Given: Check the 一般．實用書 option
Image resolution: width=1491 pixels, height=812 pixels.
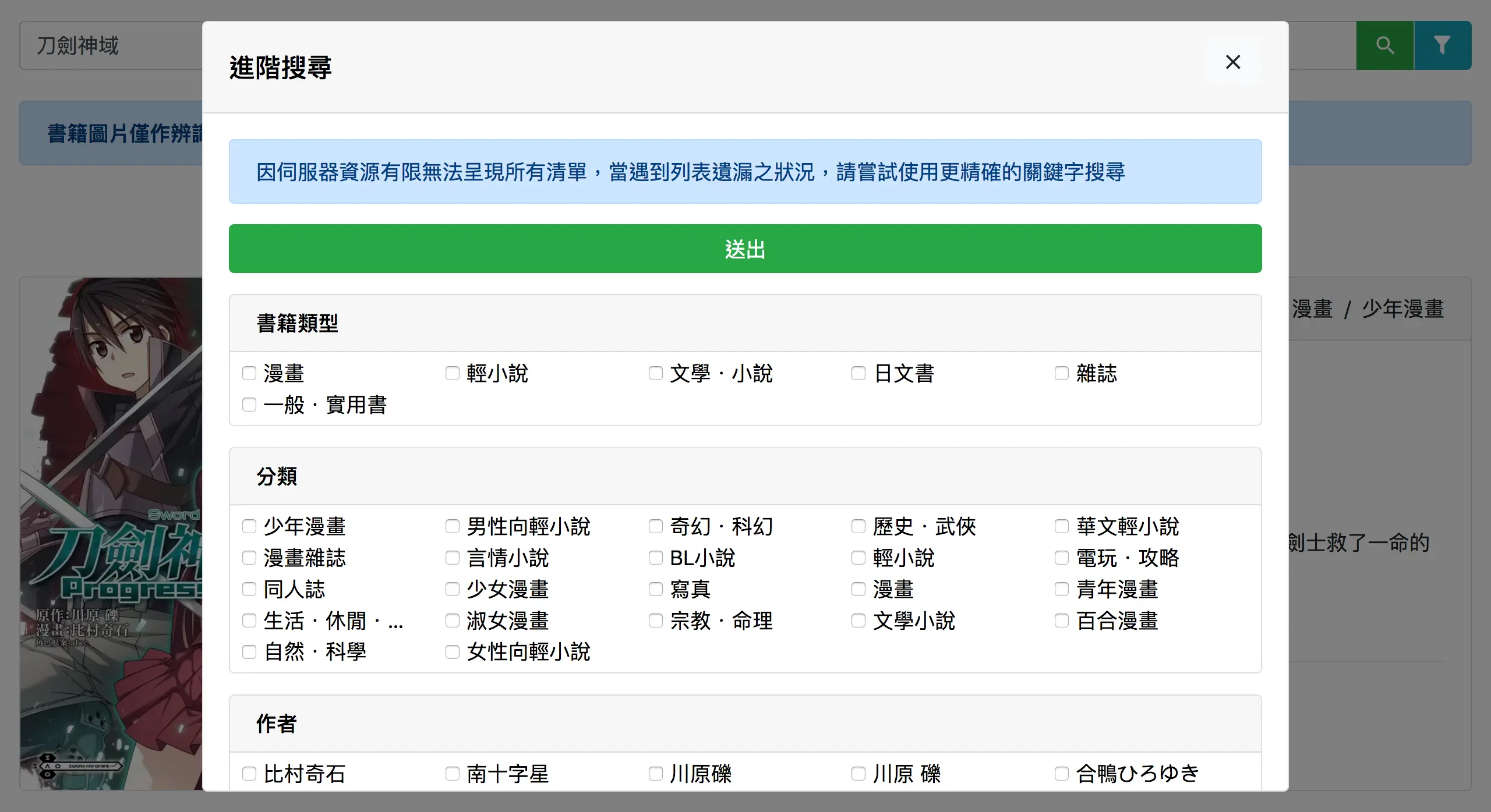Looking at the screenshot, I should (249, 405).
